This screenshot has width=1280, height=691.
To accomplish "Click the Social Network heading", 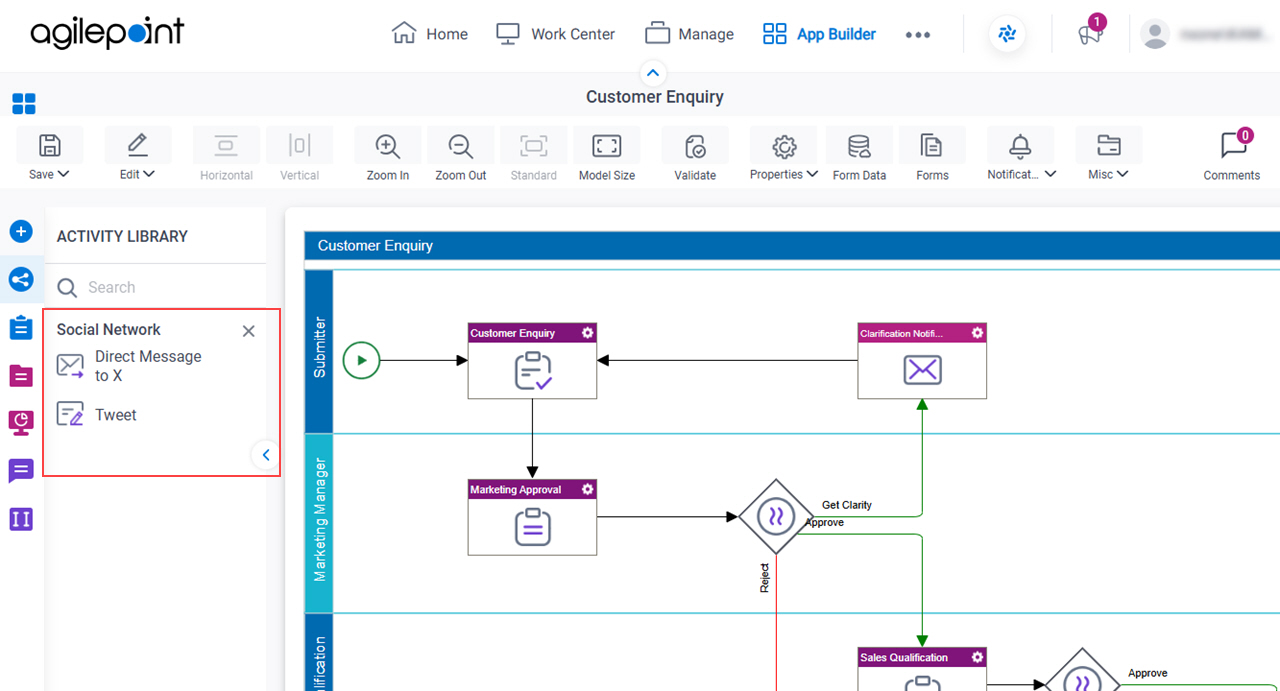I will coord(108,329).
